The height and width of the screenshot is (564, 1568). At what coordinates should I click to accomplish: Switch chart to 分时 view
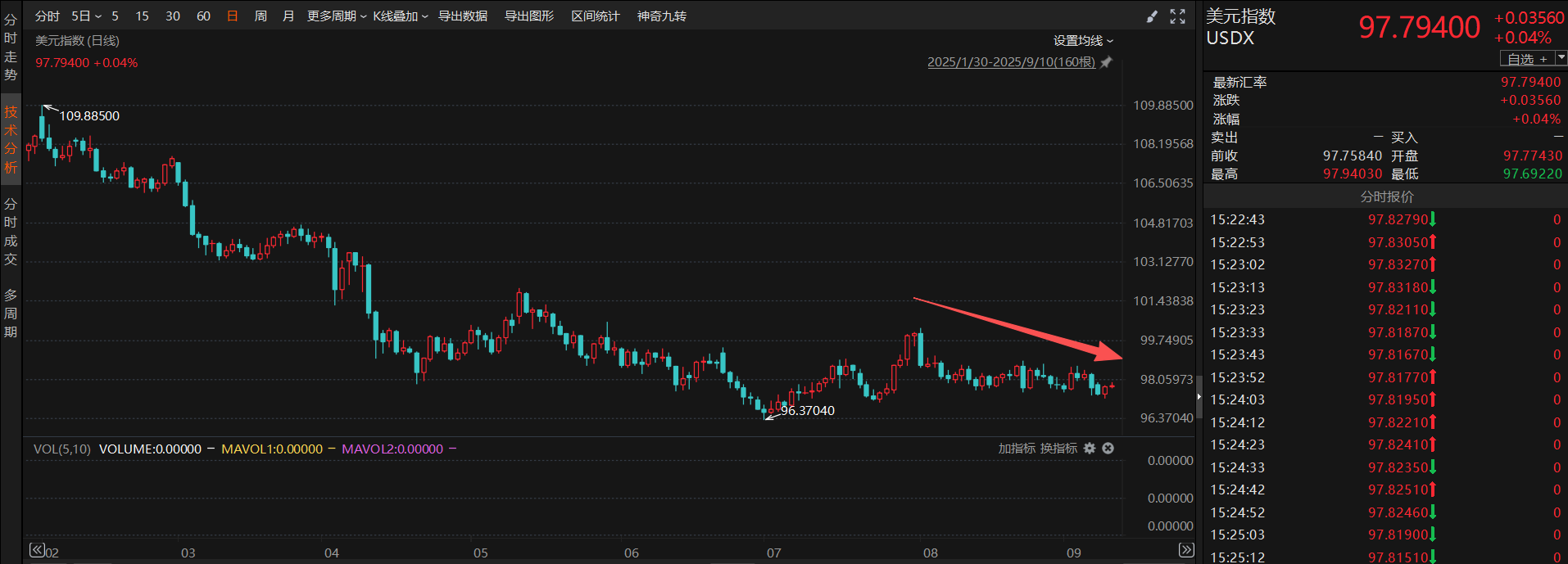[47, 16]
